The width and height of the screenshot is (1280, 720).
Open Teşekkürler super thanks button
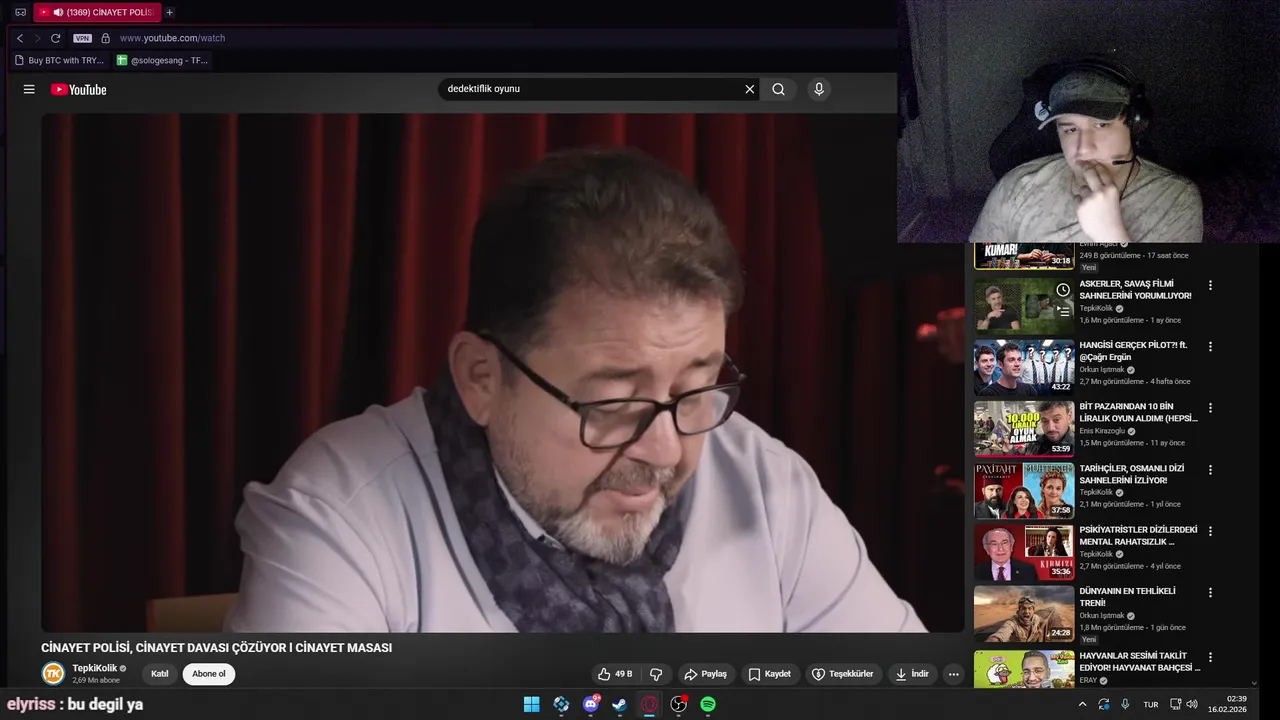point(842,674)
